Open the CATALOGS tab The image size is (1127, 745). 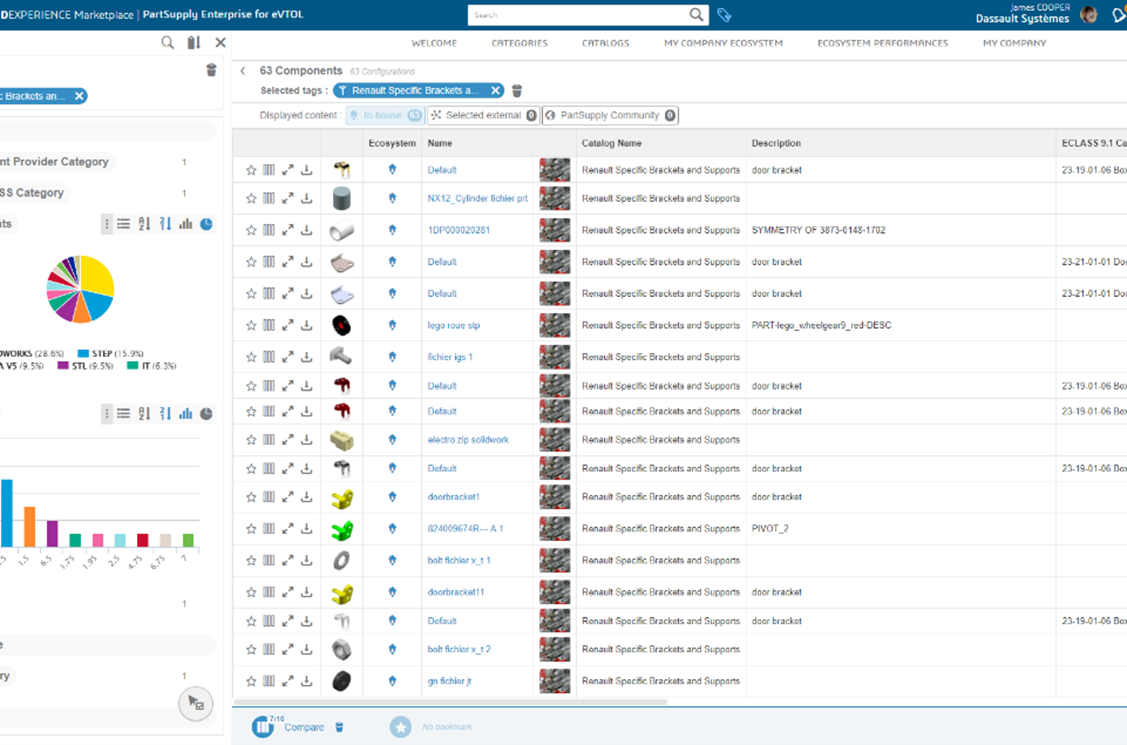click(605, 43)
